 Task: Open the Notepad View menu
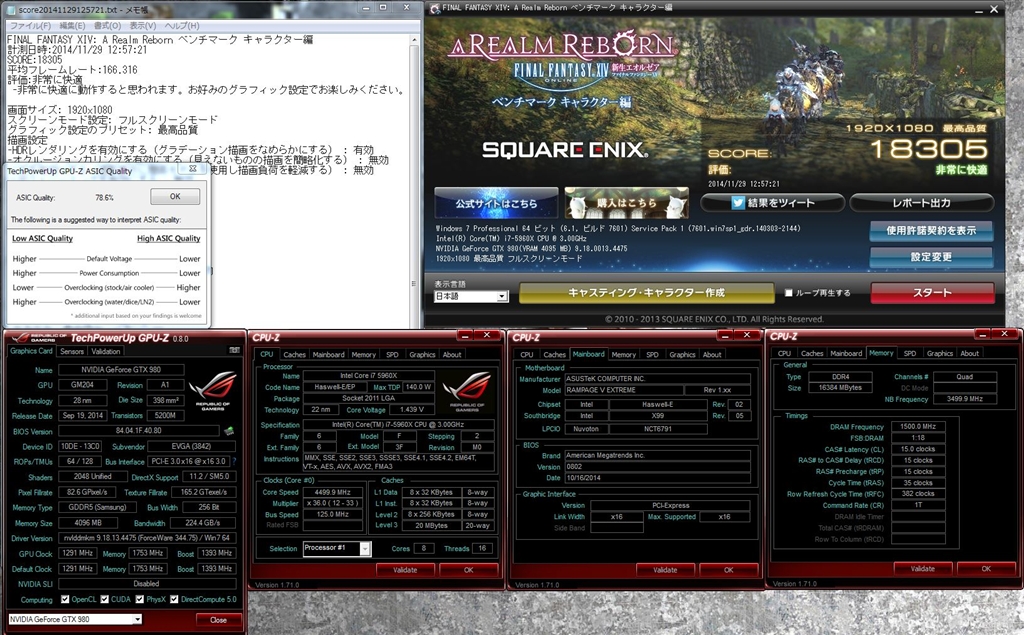point(142,25)
